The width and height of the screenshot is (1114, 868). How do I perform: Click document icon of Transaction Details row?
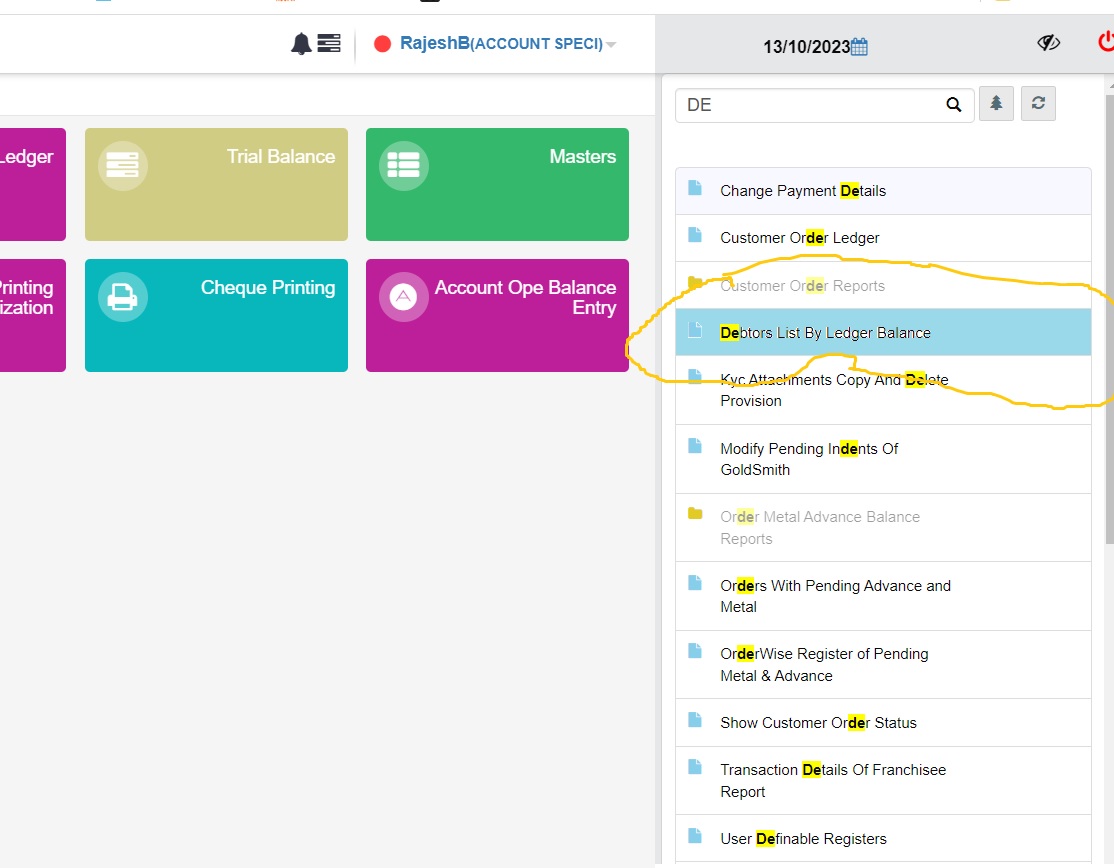695,766
